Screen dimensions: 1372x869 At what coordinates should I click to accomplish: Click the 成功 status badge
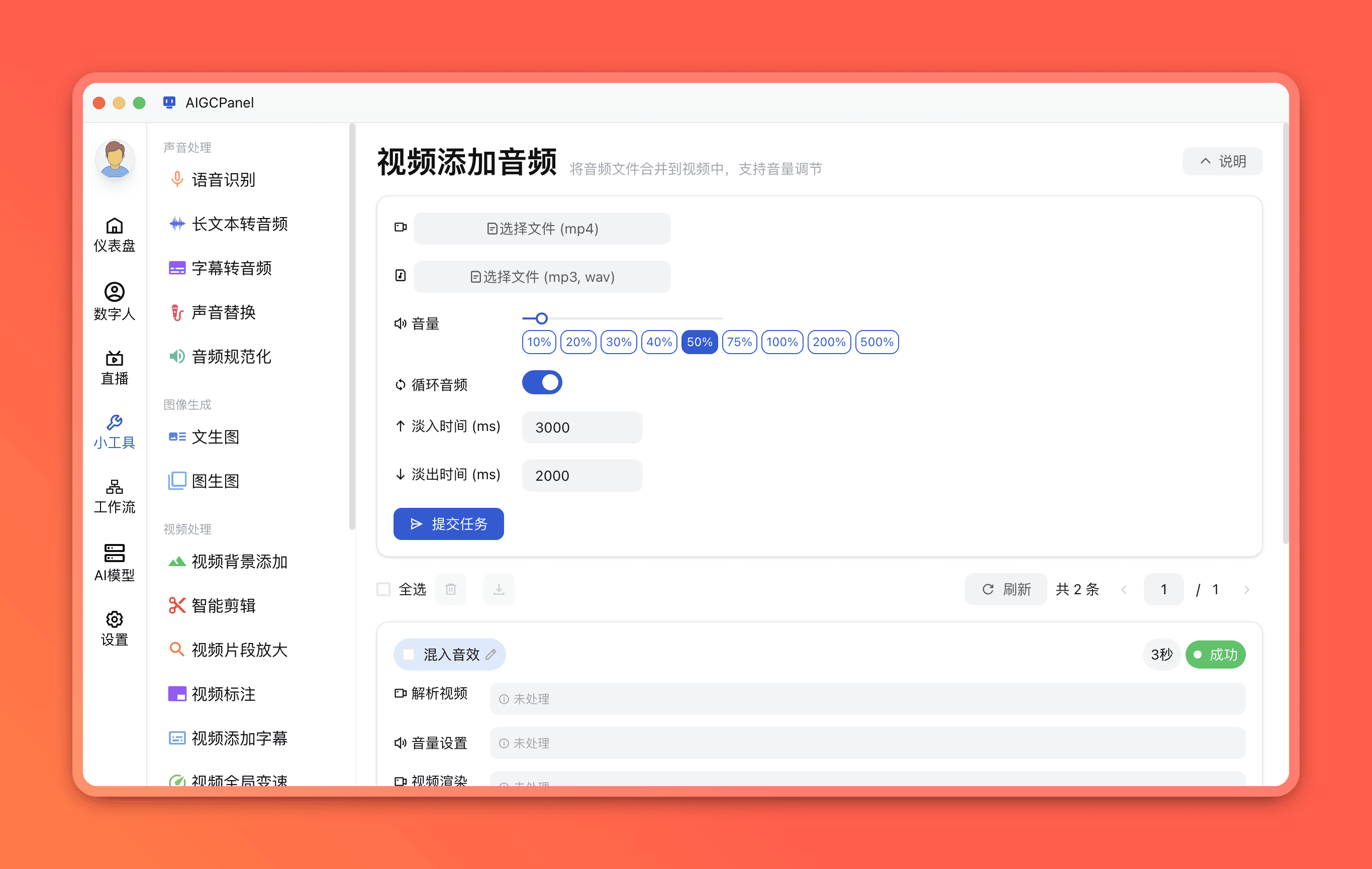(x=1215, y=655)
